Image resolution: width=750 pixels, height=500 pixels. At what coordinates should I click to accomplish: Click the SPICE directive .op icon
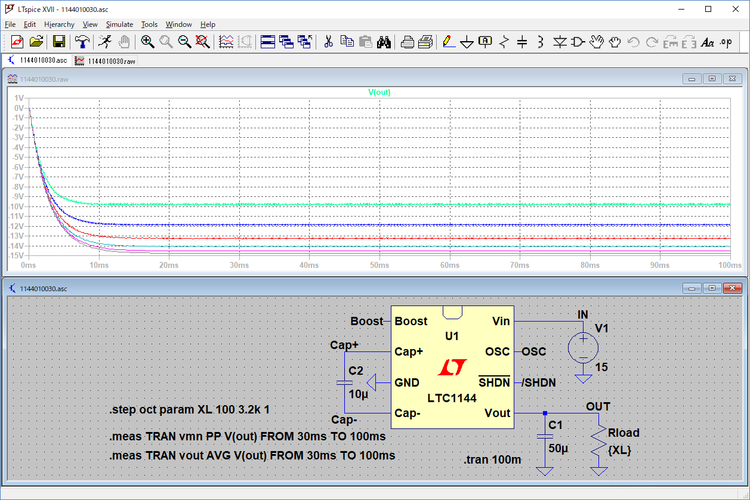tap(725, 42)
